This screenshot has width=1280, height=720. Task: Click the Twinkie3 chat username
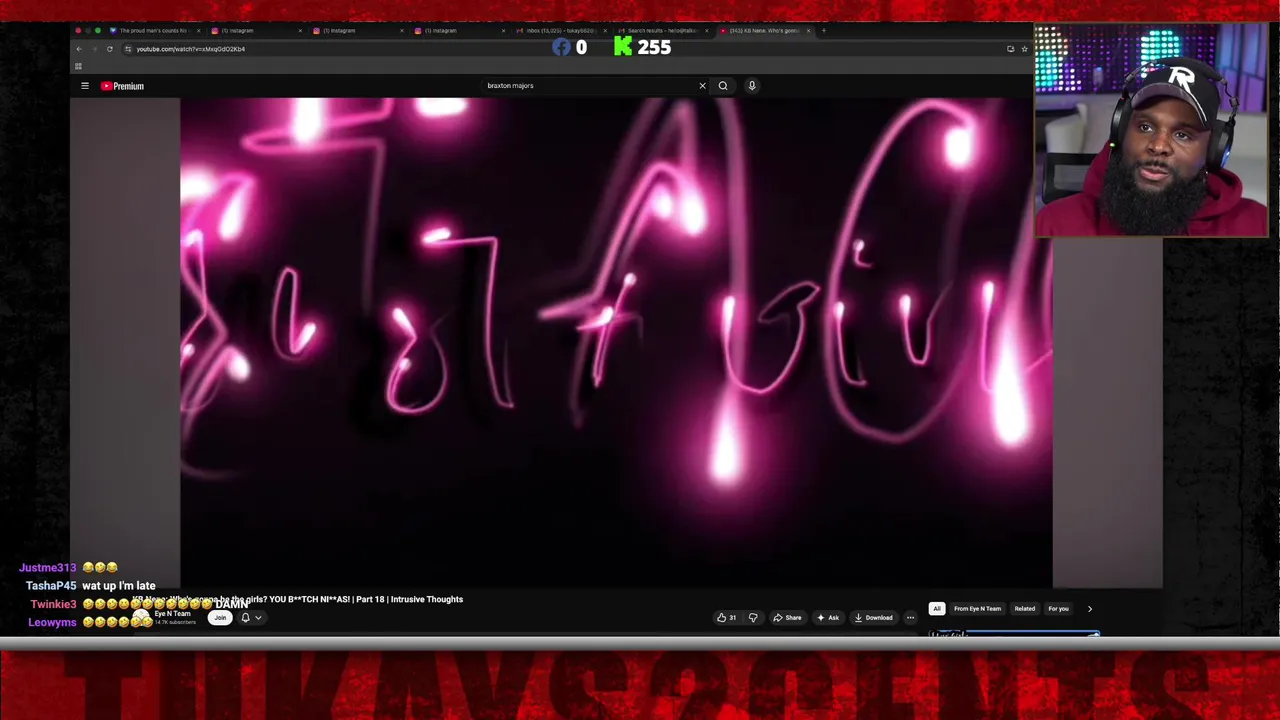(x=53, y=604)
